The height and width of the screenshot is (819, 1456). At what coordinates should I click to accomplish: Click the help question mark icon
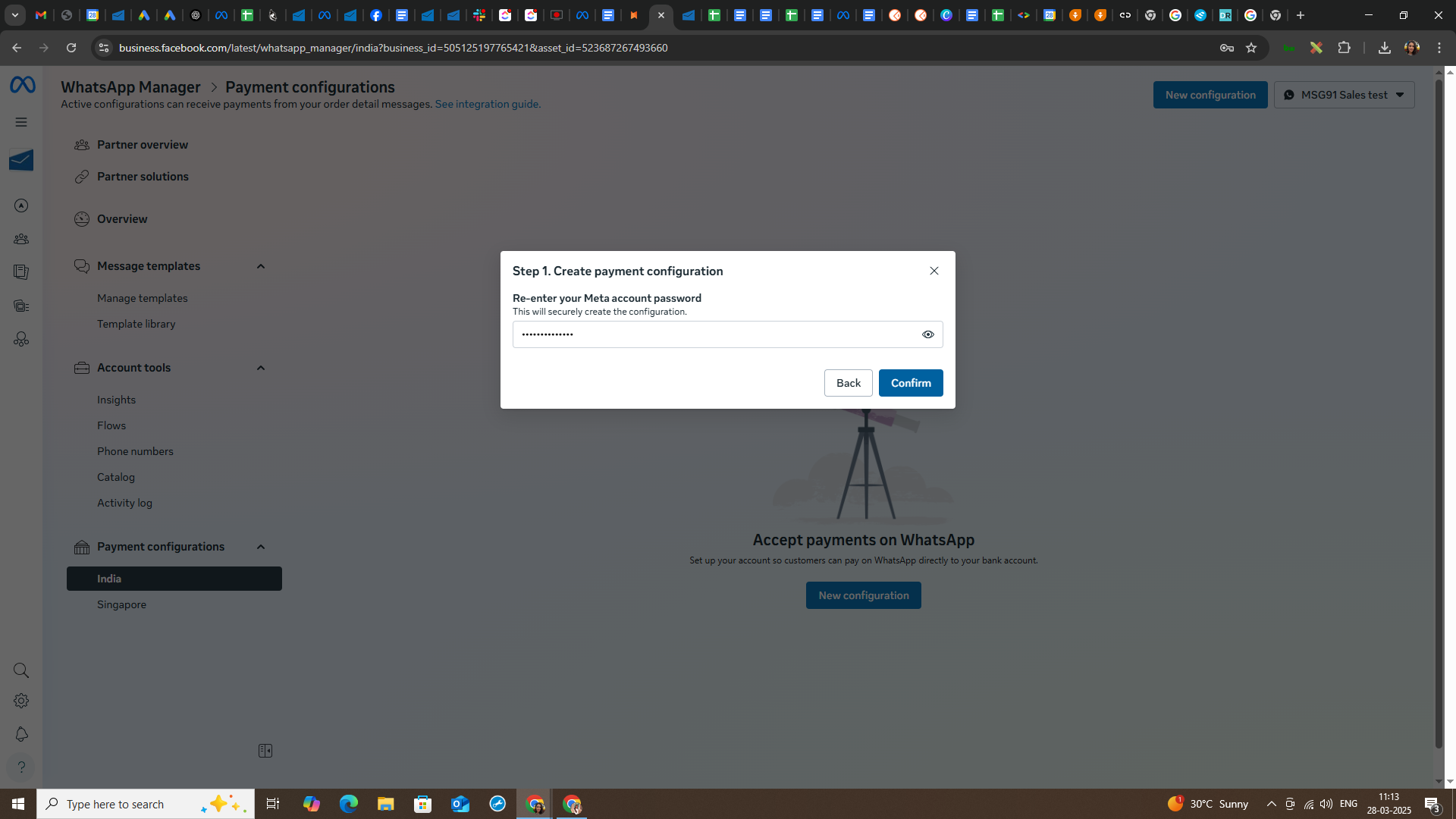(21, 767)
